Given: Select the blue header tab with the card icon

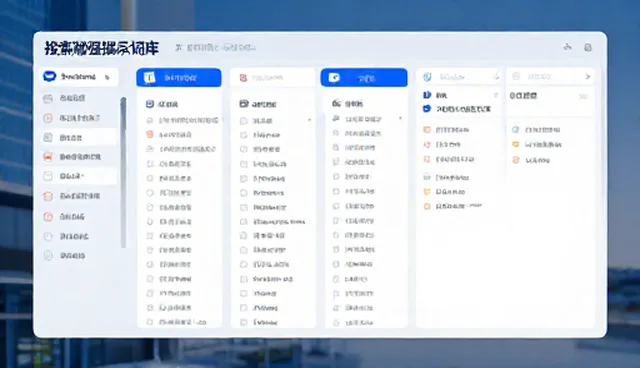Looking at the screenshot, I should pos(364,78).
